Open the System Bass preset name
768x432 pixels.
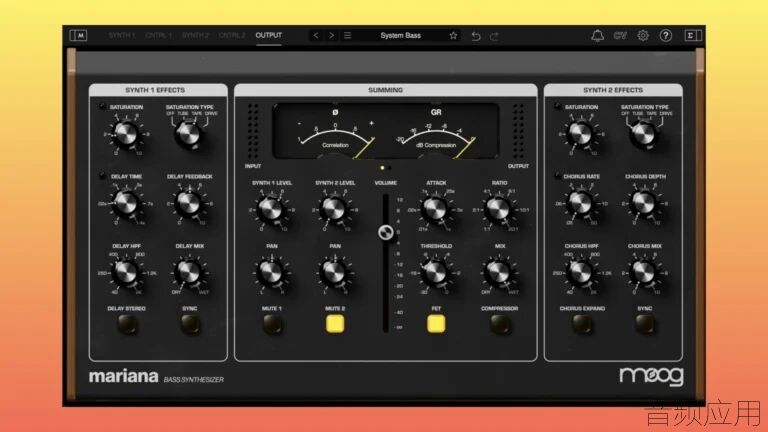400,35
